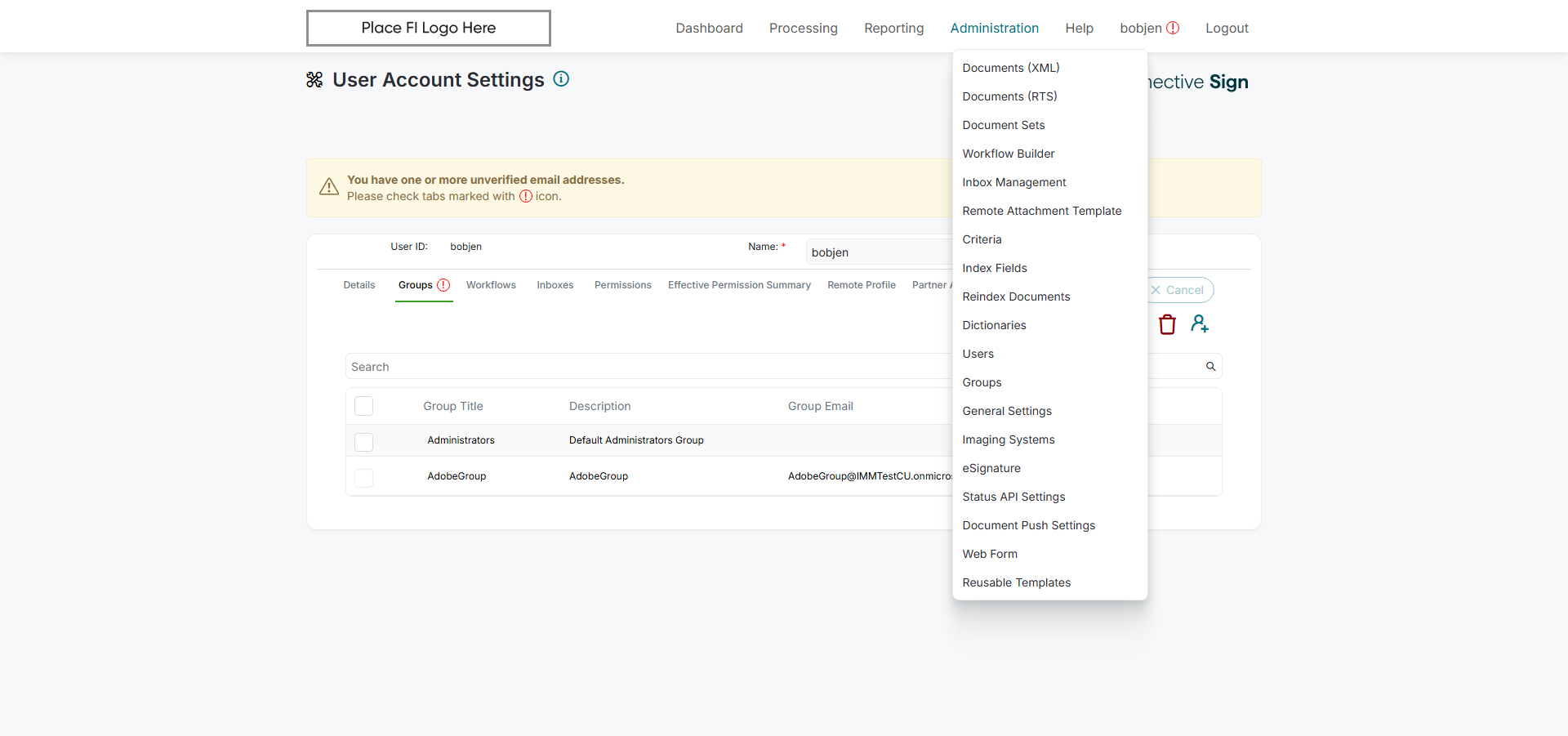Choose Document Push Settings menu entry
Image resolution: width=1568 pixels, height=736 pixels.
(1028, 525)
